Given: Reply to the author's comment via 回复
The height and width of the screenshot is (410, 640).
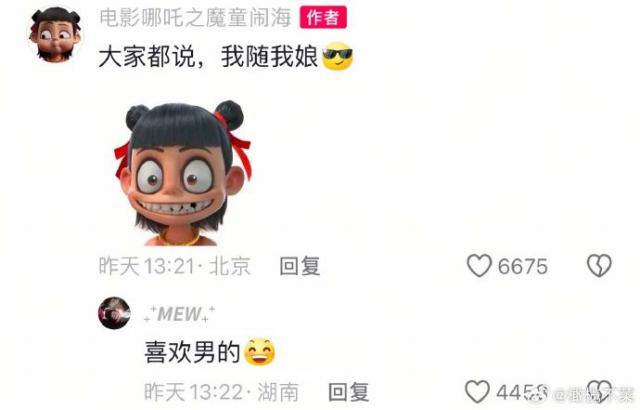Looking at the screenshot, I should click(x=300, y=266).
